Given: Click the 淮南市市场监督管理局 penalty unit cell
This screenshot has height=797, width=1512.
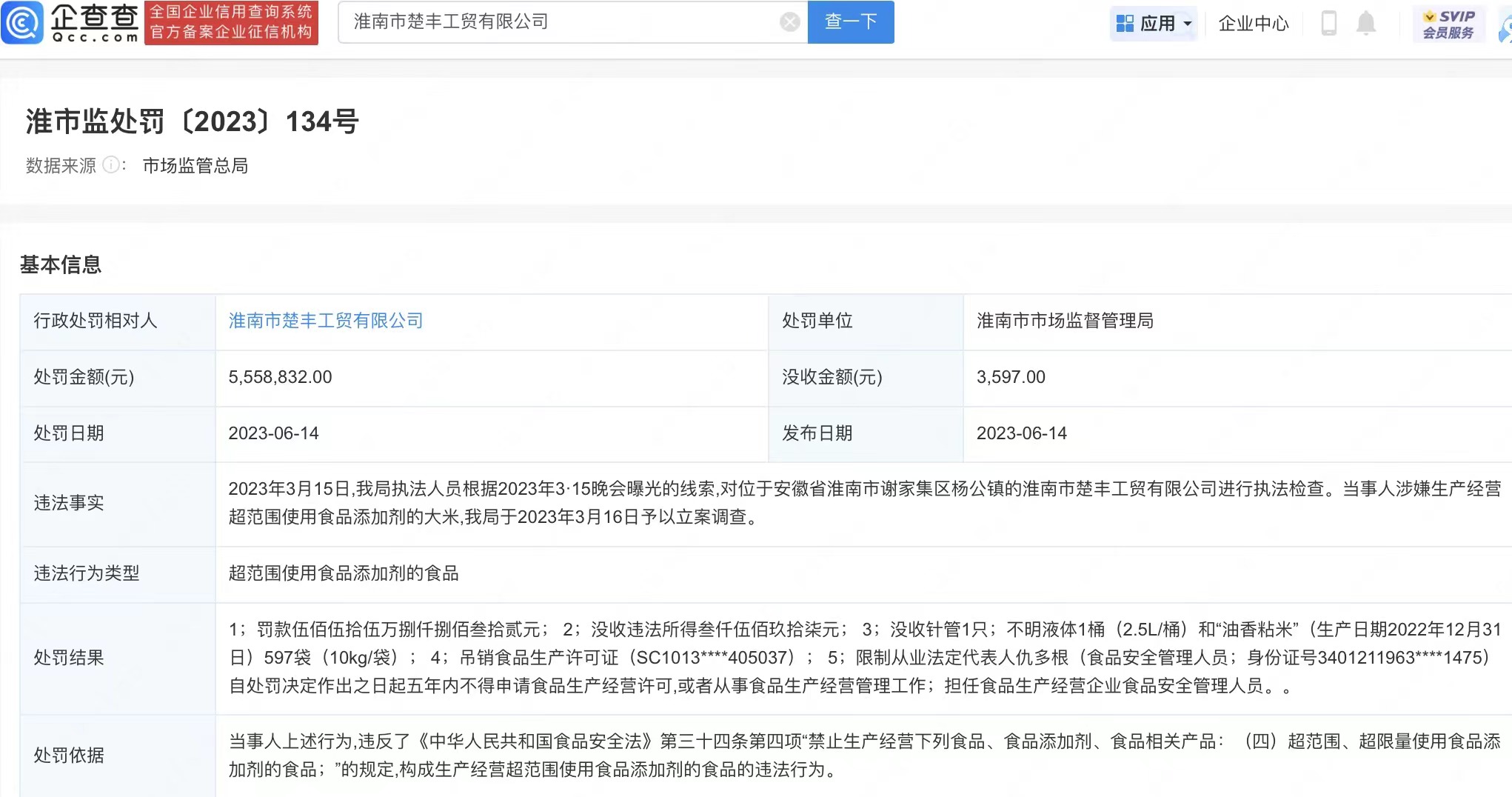Looking at the screenshot, I should coord(1065,321).
